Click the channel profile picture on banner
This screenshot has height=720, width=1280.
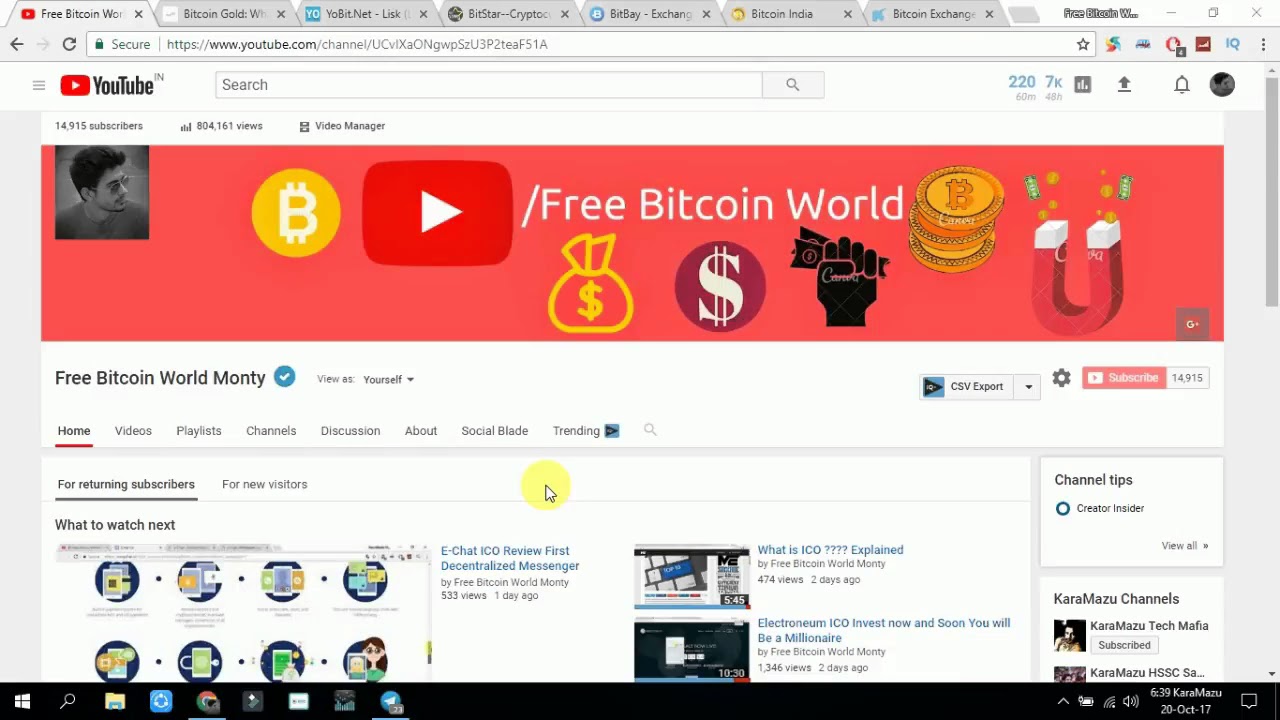pyautogui.click(x=102, y=192)
